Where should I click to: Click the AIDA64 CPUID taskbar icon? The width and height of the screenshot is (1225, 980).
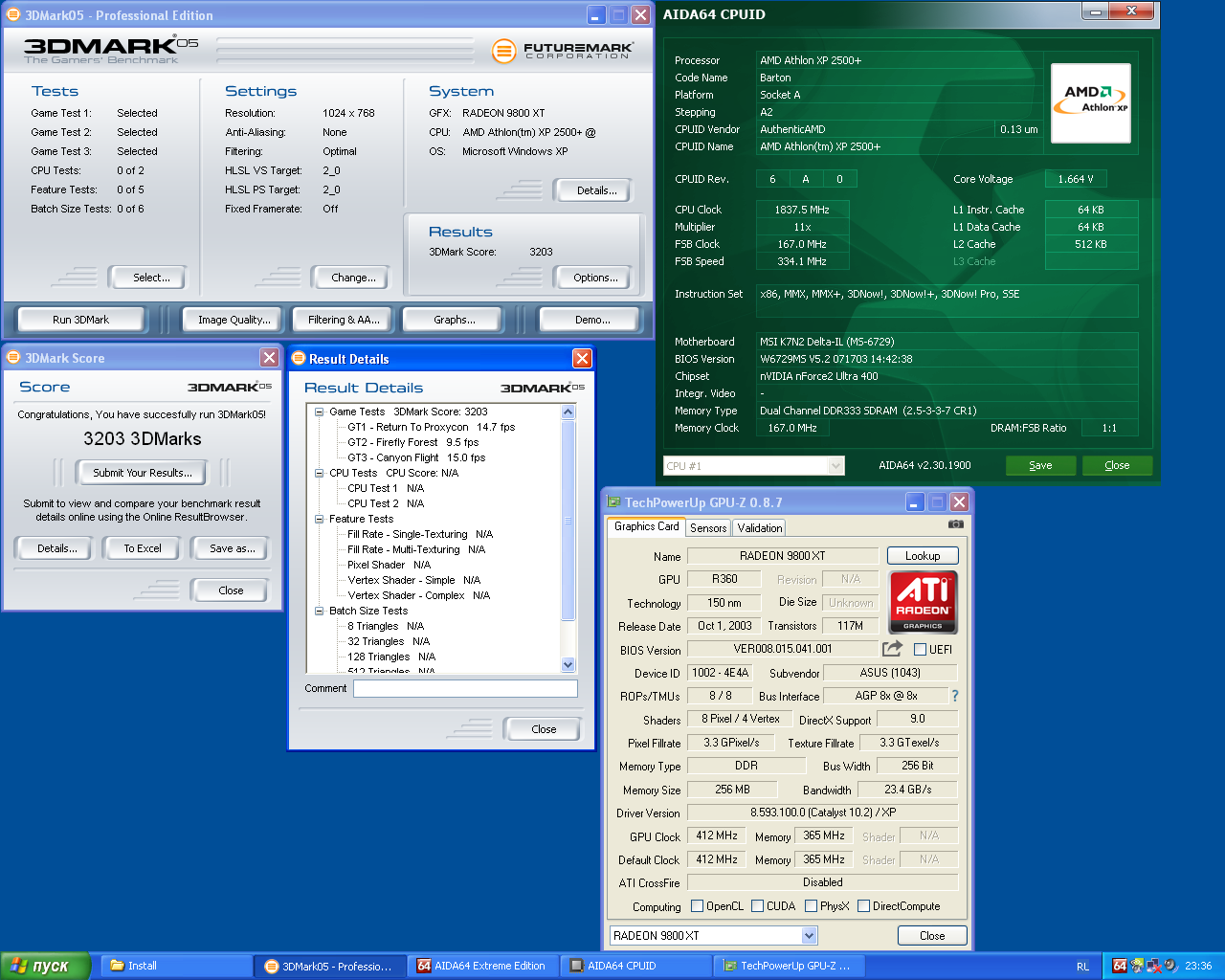[x=577, y=966]
